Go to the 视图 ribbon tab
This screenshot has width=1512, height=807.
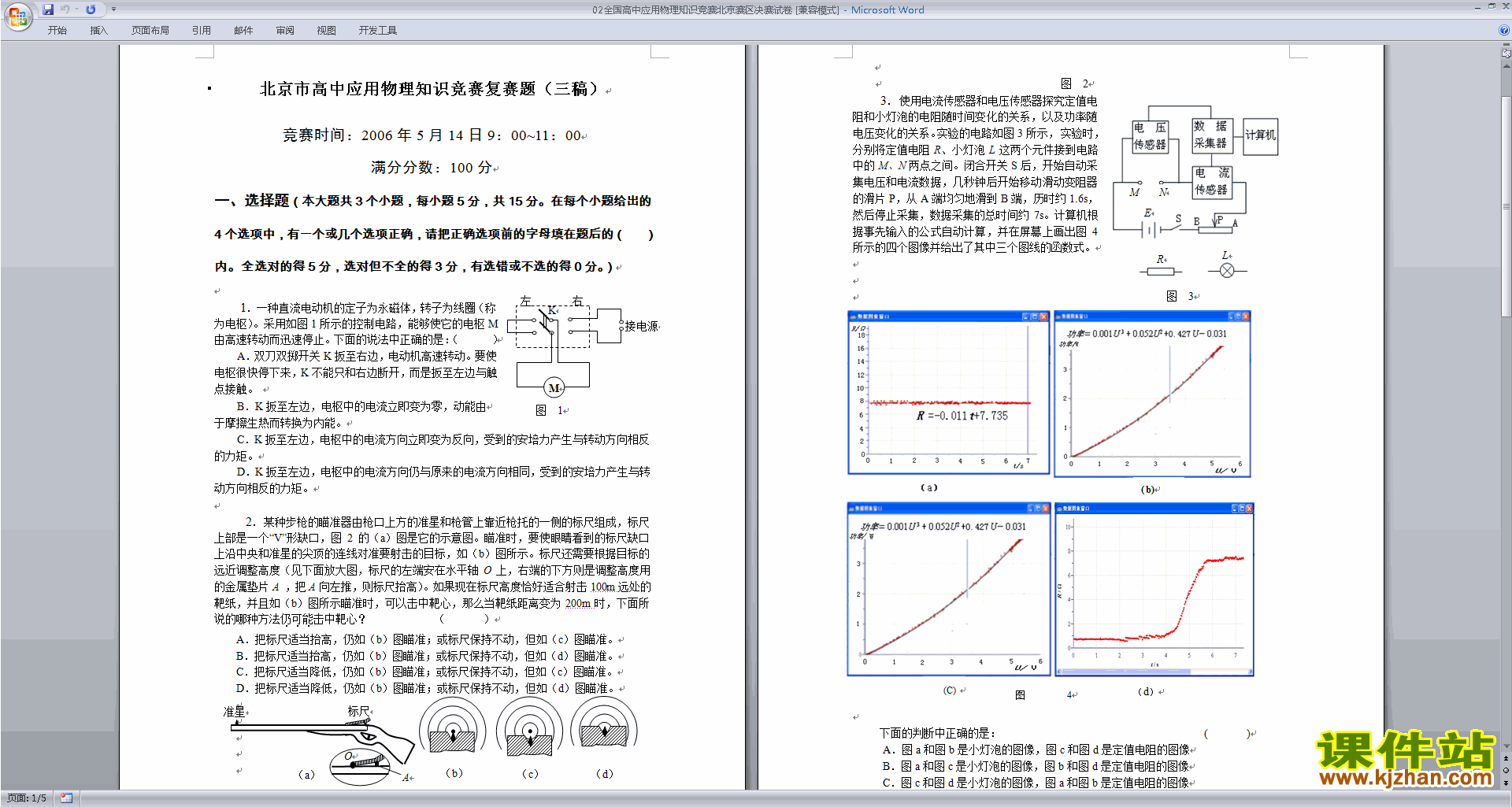pos(326,31)
